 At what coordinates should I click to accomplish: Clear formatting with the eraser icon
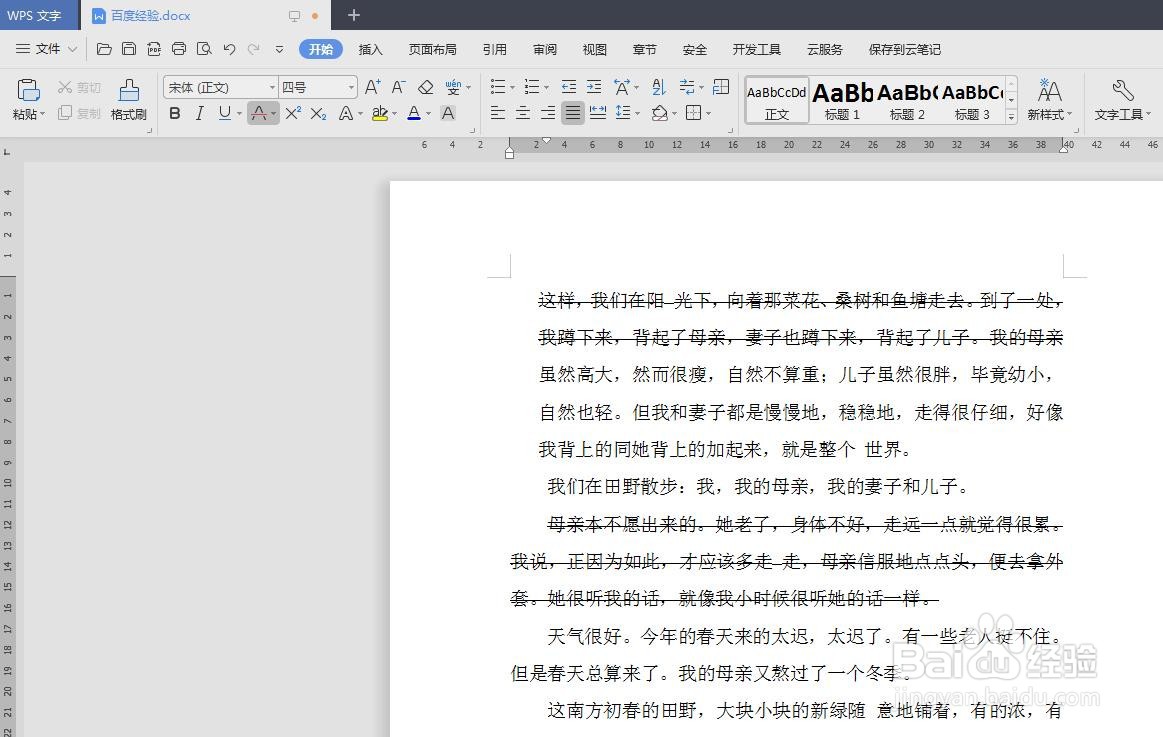click(424, 86)
